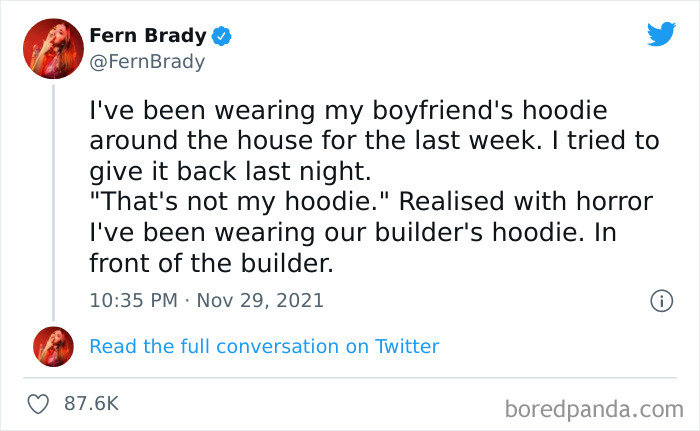Open the tweet info icon

660,300
